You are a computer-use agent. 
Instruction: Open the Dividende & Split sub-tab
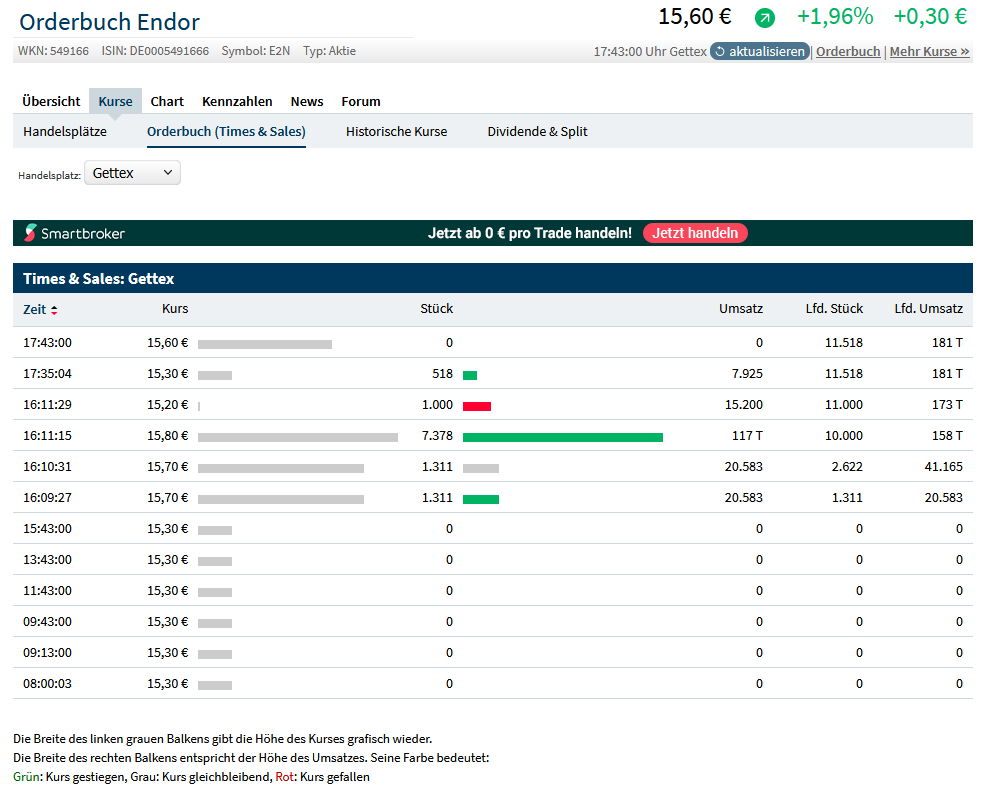coord(537,131)
